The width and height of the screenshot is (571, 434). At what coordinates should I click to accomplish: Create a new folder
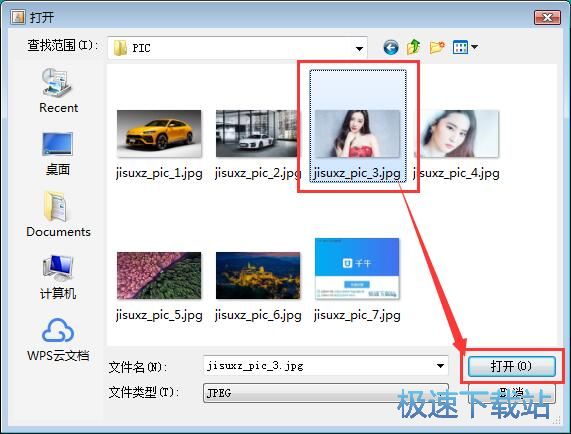[x=437, y=47]
